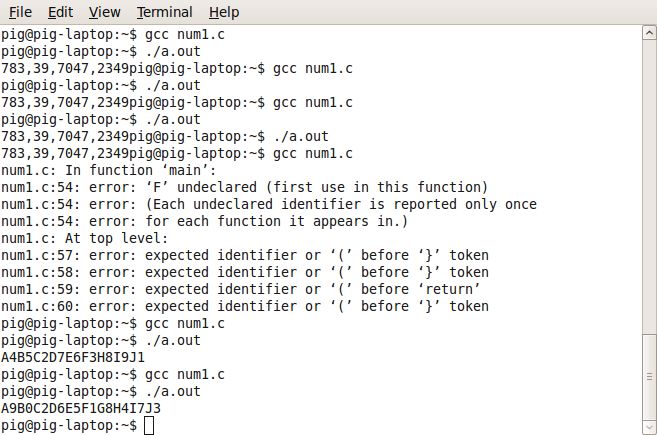Open the View menu
657x435 pixels.
point(104,12)
